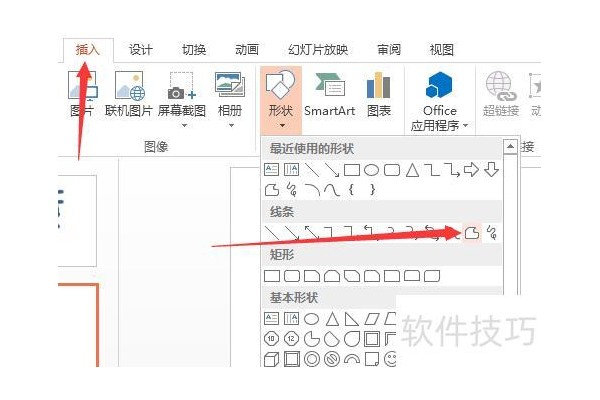600x400 pixels.
Task: Pick the no-symbol prohibited shape
Action: [x=331, y=359]
